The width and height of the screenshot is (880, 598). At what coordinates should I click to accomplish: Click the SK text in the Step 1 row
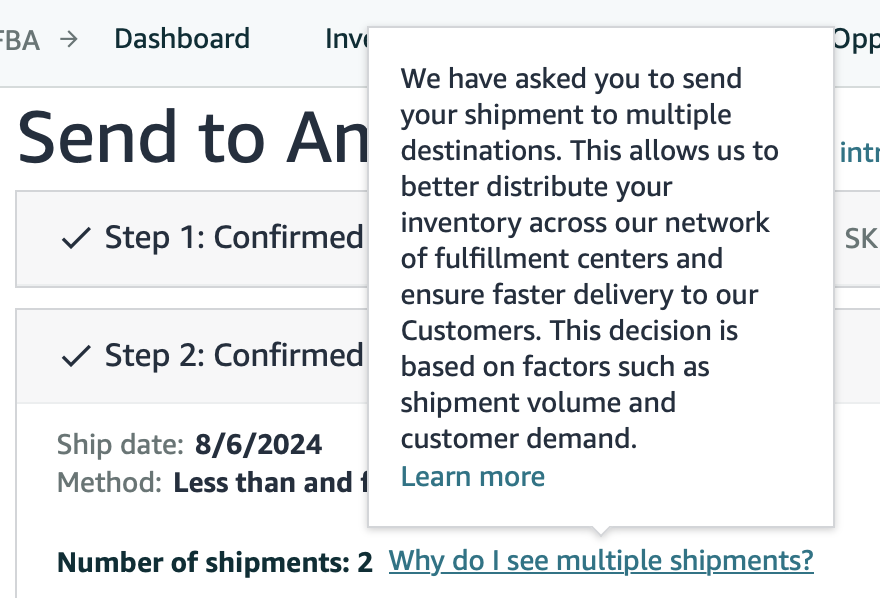(x=861, y=238)
